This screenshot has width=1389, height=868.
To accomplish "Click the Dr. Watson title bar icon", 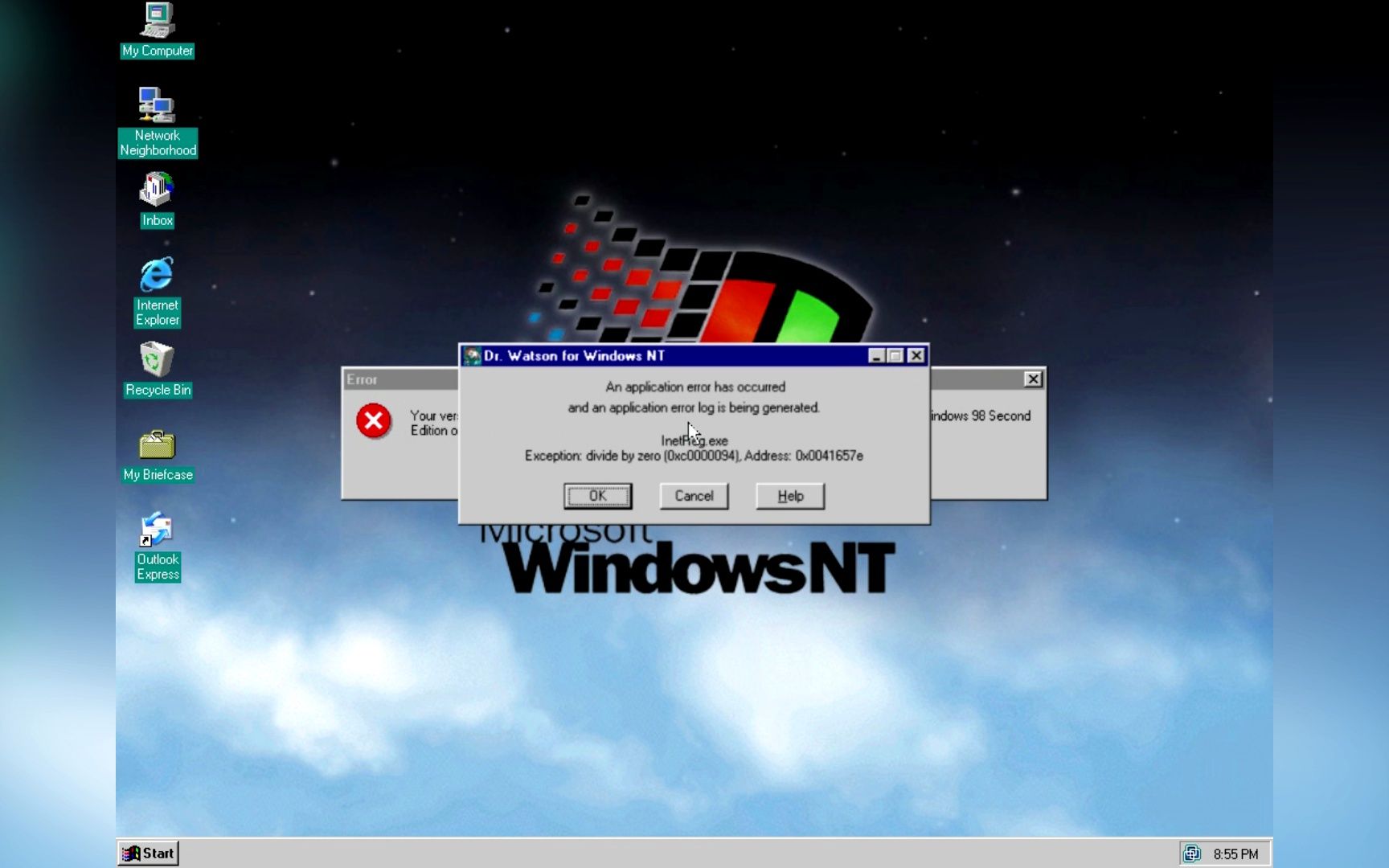I will (x=472, y=356).
